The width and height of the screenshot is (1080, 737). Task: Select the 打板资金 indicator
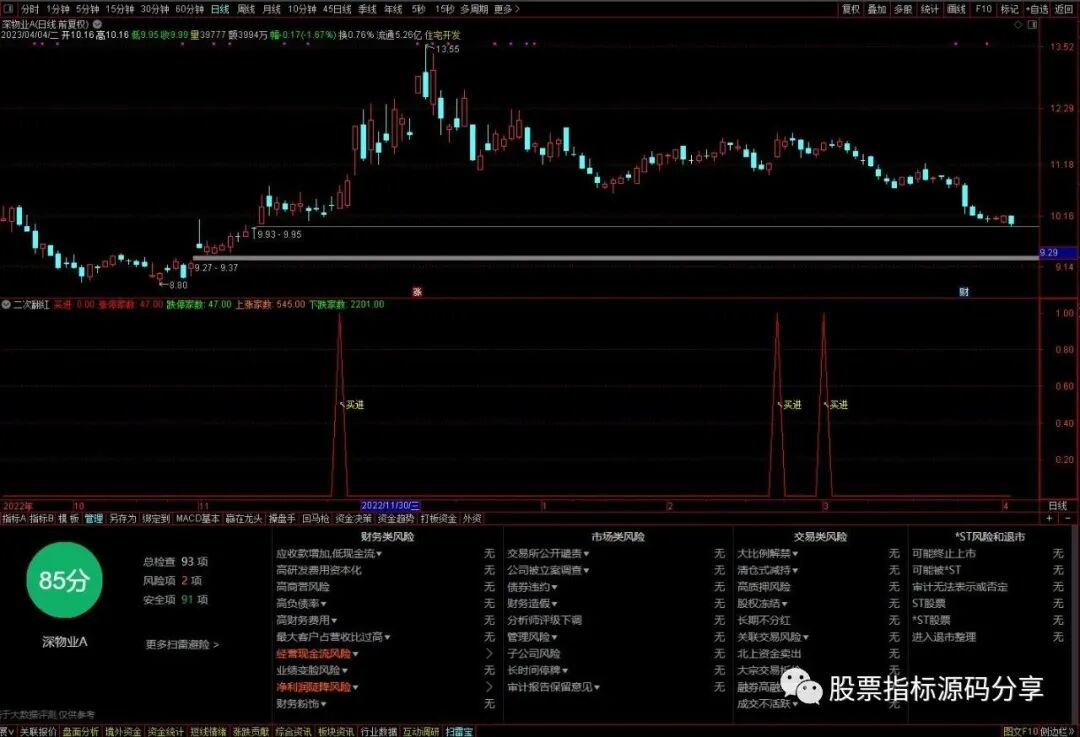439,518
